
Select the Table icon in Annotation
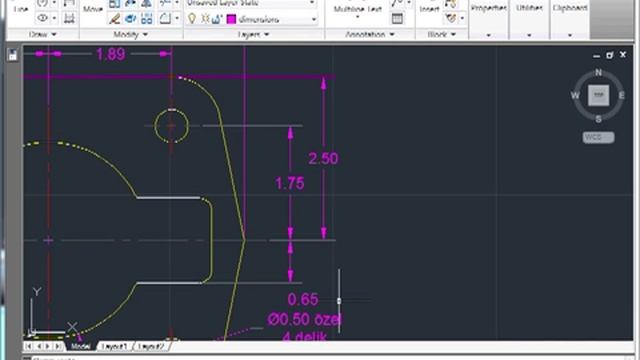coord(397,18)
